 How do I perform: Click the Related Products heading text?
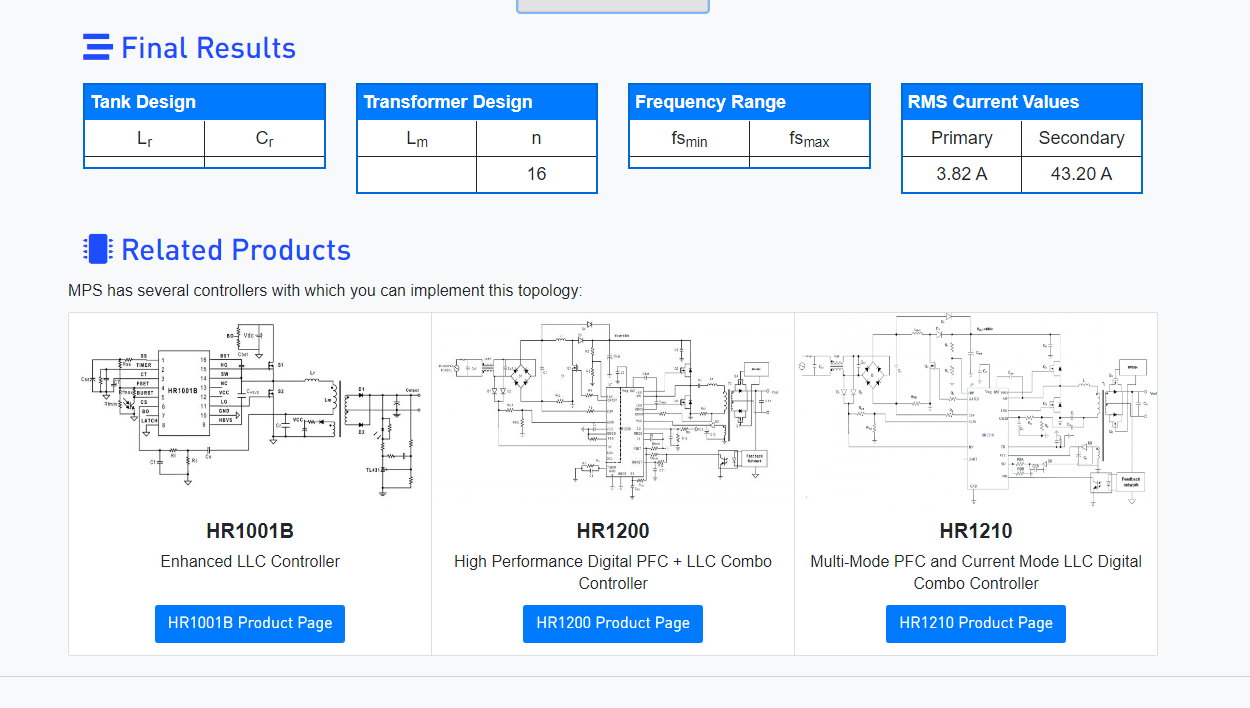coord(236,250)
